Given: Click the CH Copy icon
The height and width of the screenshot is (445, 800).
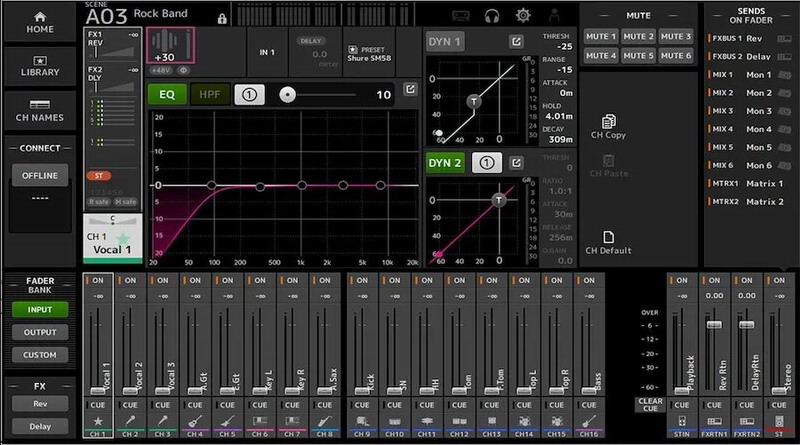Looking at the screenshot, I should click(x=609, y=121).
